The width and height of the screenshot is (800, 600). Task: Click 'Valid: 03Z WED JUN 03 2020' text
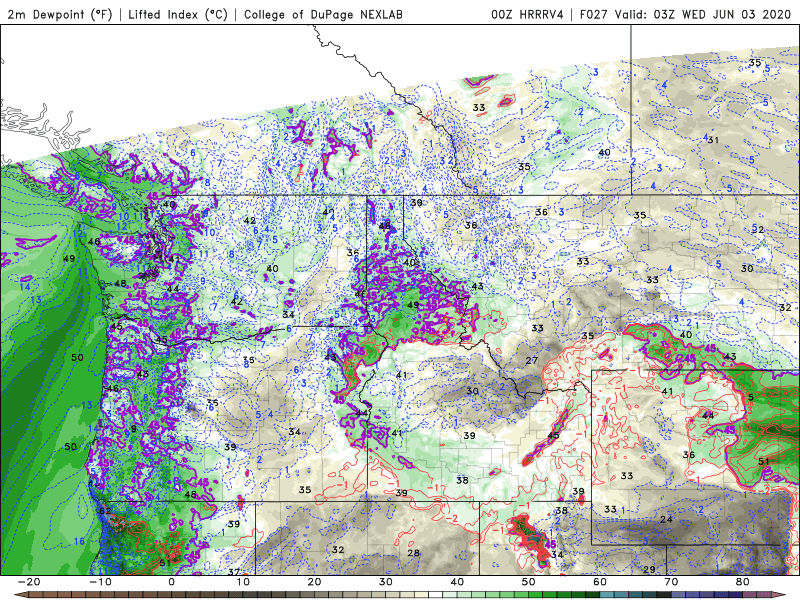pyautogui.click(x=704, y=14)
